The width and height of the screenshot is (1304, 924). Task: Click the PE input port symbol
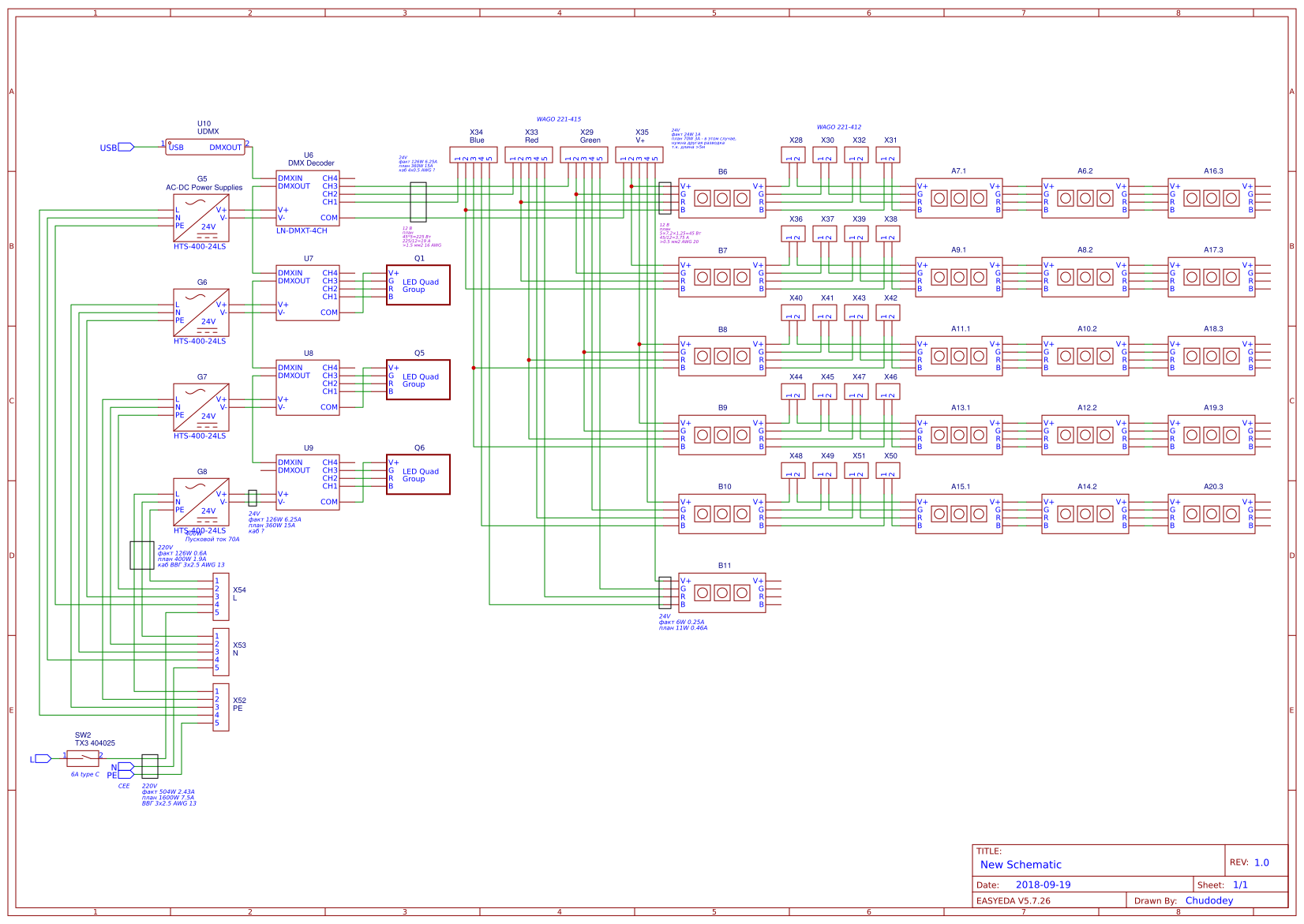(126, 775)
